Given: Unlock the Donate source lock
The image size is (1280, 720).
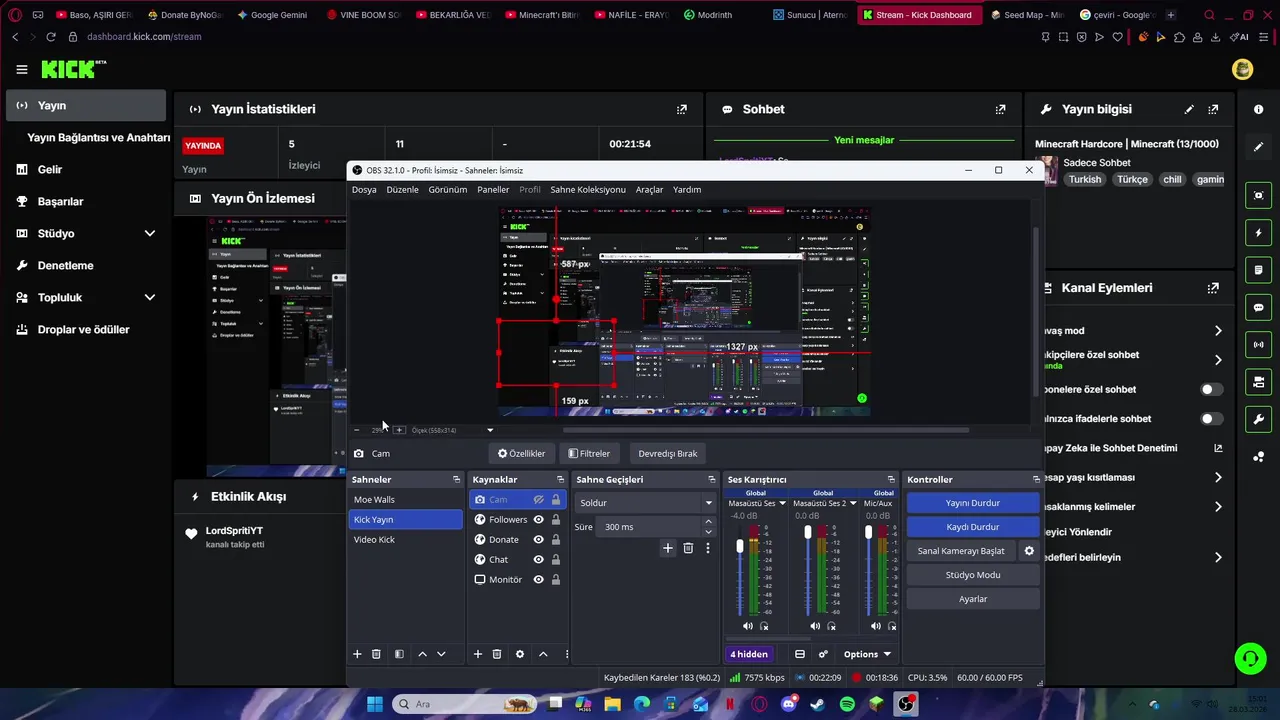Looking at the screenshot, I should click(556, 540).
